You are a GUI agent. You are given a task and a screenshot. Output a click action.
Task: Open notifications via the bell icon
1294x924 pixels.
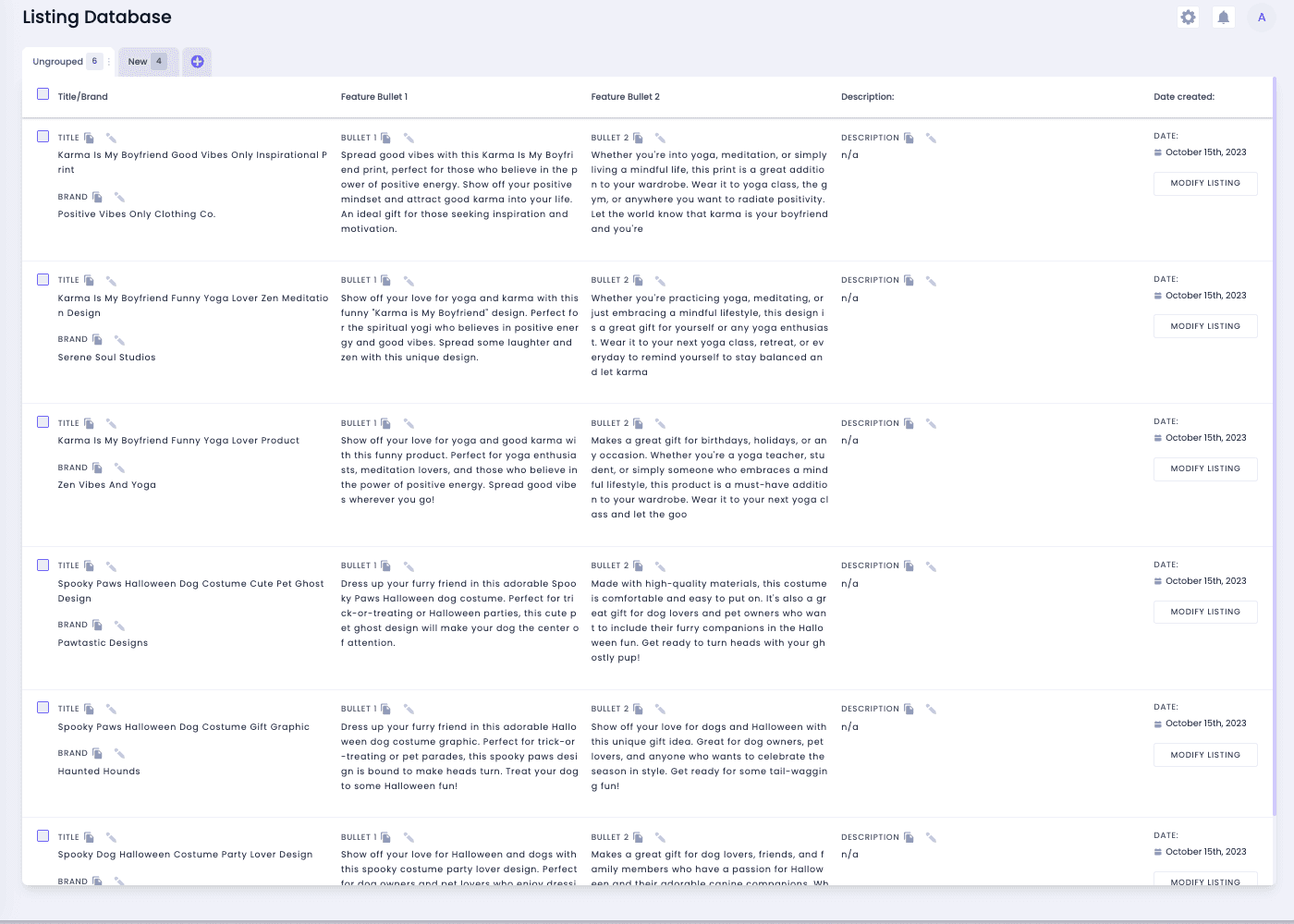pyautogui.click(x=1223, y=17)
